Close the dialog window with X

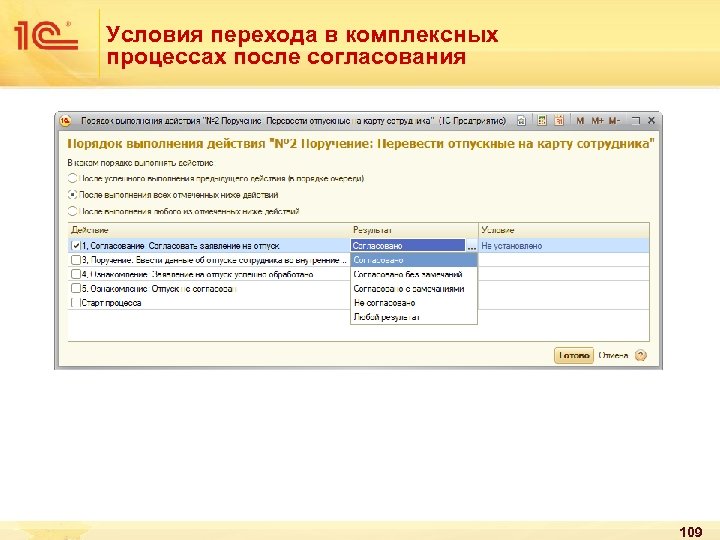point(651,121)
